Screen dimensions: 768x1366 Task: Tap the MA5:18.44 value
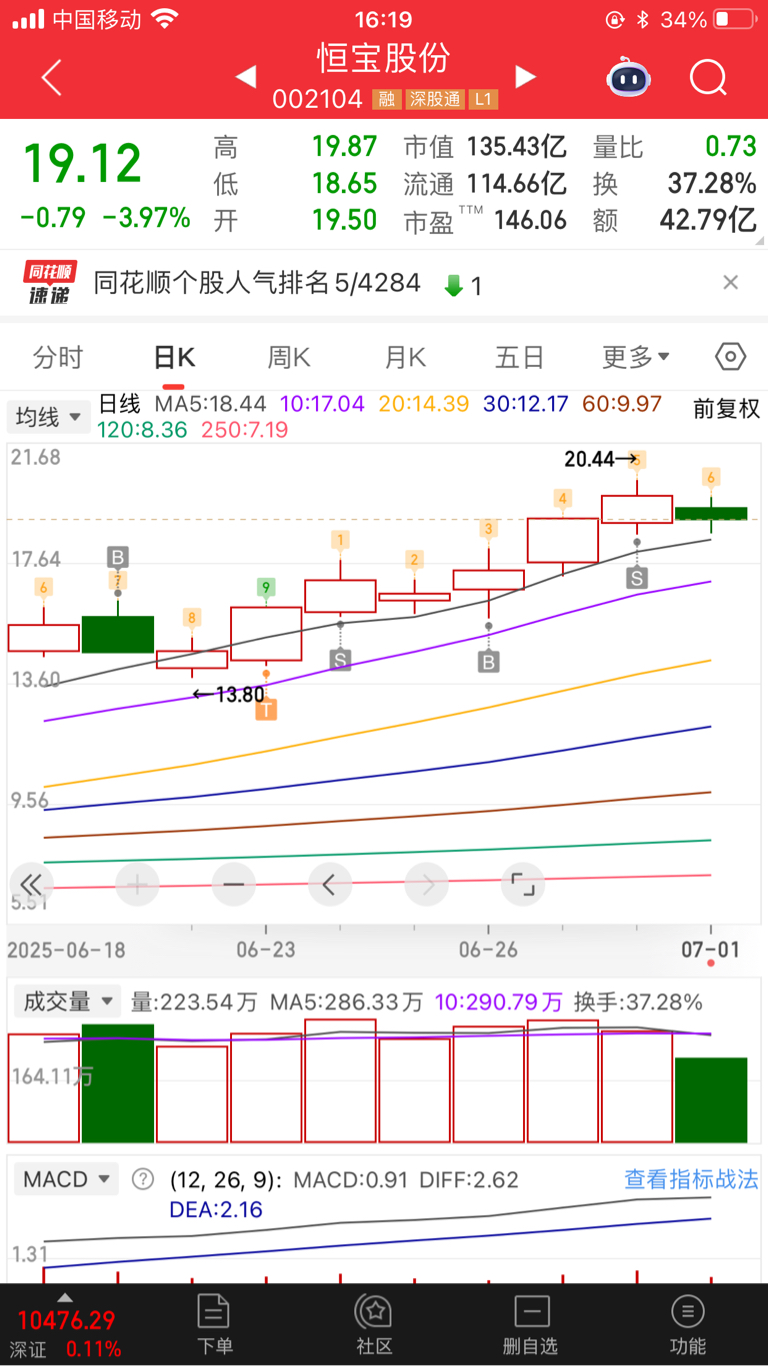[x=210, y=404]
